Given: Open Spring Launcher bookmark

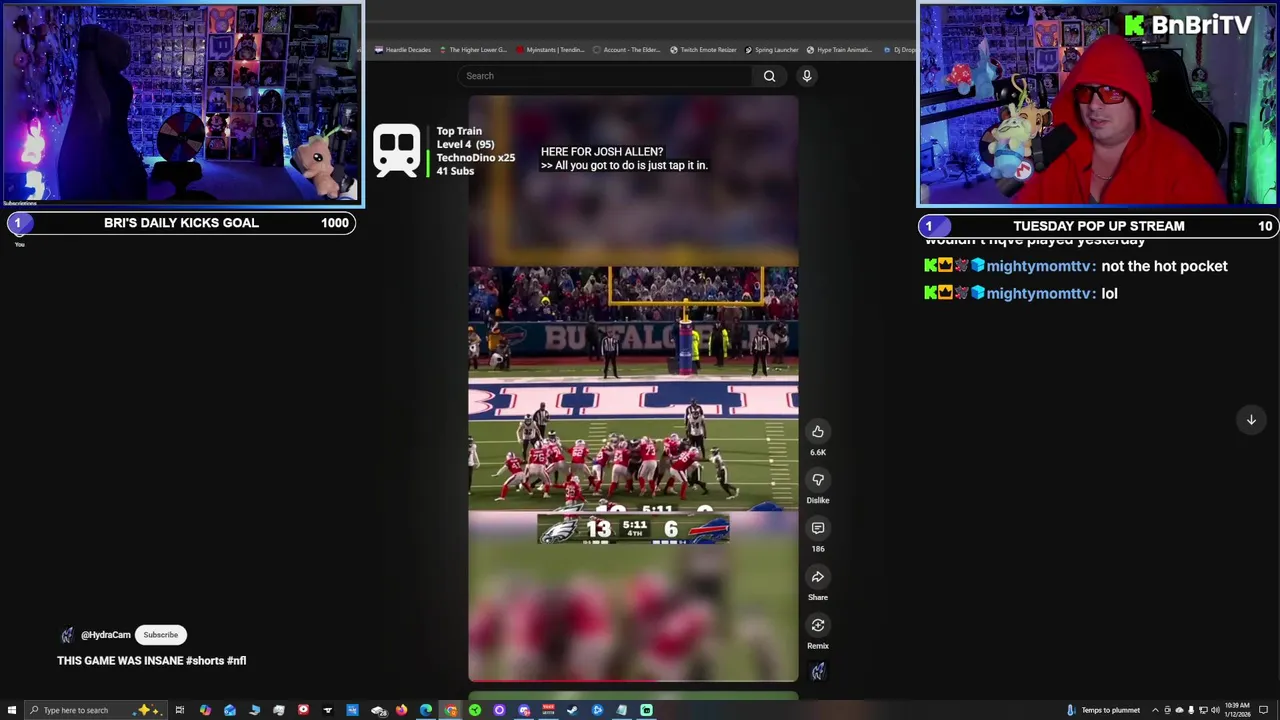Looking at the screenshot, I should tap(772, 50).
